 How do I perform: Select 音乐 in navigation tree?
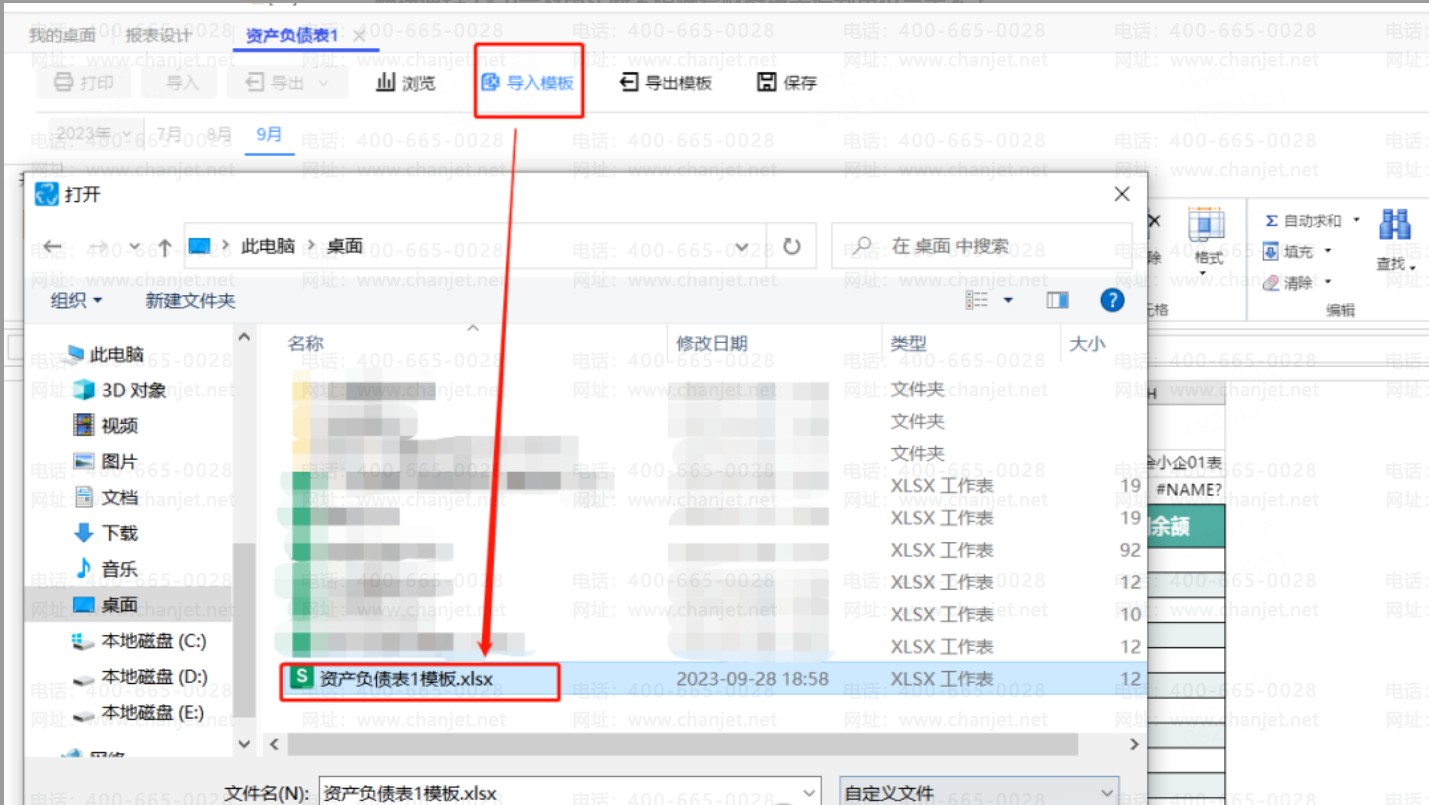pyautogui.click(x=106, y=569)
